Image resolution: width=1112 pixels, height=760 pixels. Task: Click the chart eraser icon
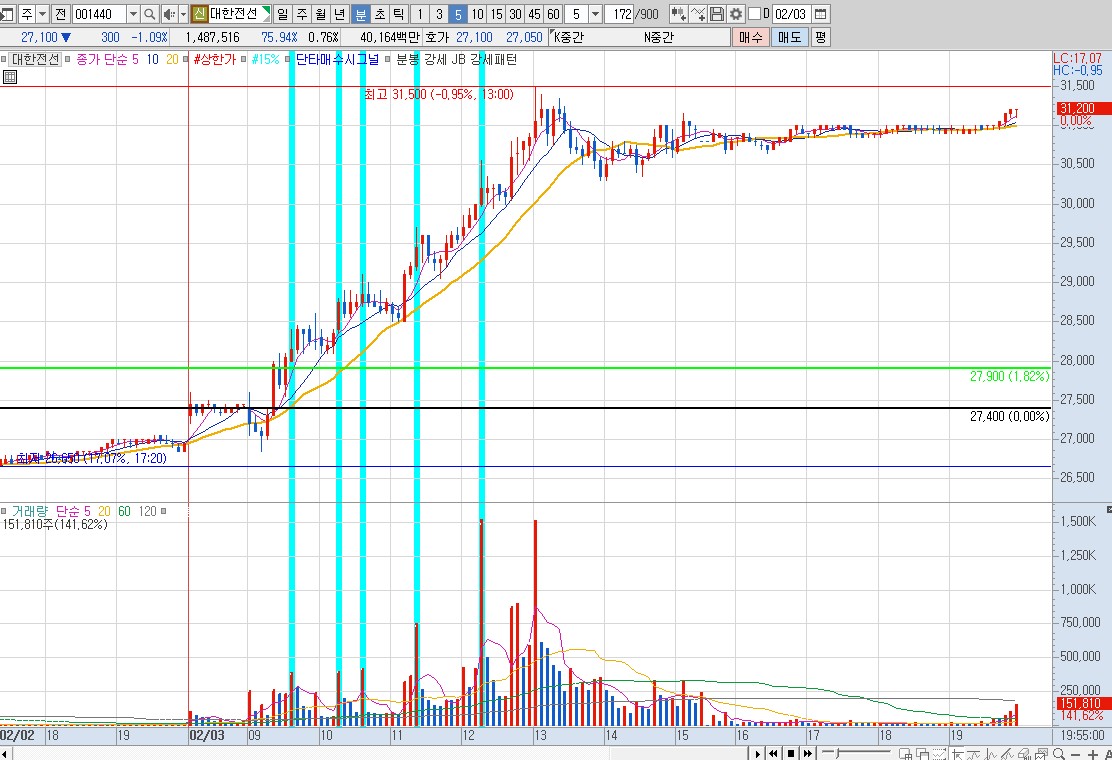click(1024, 754)
